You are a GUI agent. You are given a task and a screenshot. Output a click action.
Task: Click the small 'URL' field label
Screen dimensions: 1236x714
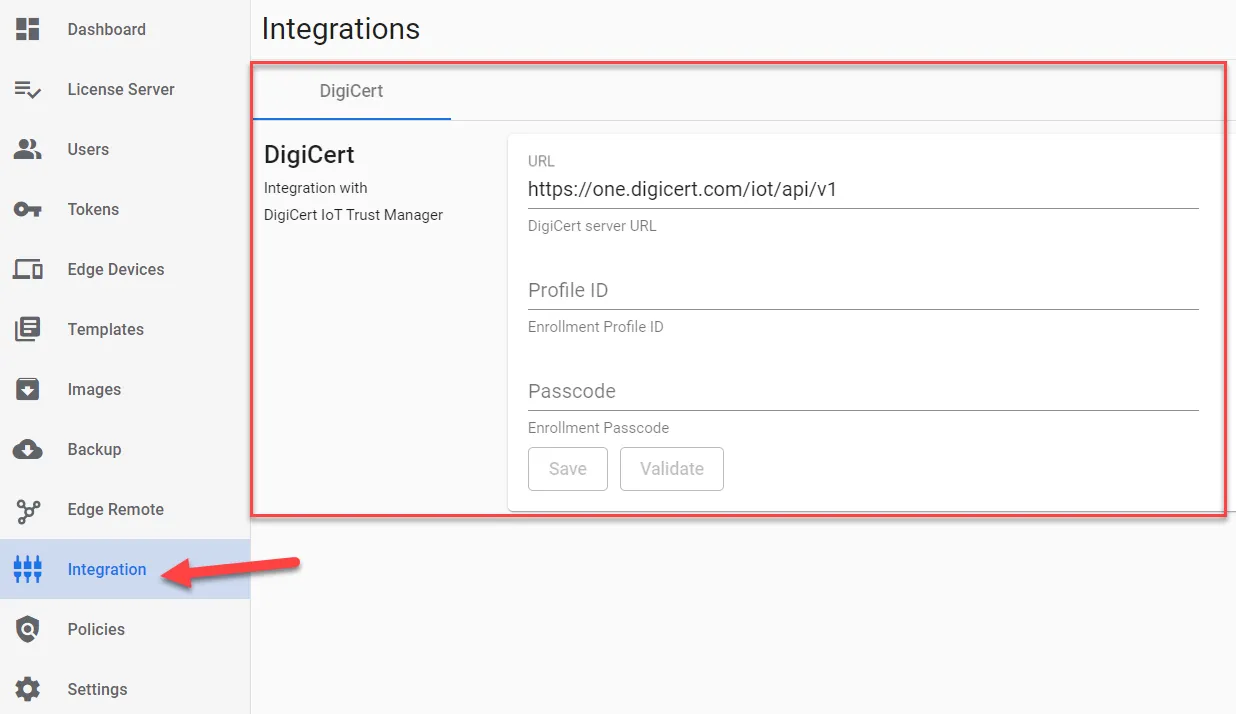click(x=541, y=161)
